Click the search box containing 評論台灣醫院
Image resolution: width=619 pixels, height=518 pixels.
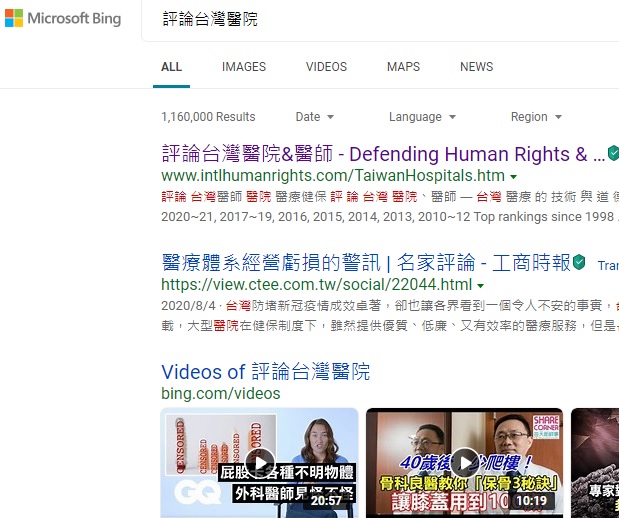coord(380,20)
